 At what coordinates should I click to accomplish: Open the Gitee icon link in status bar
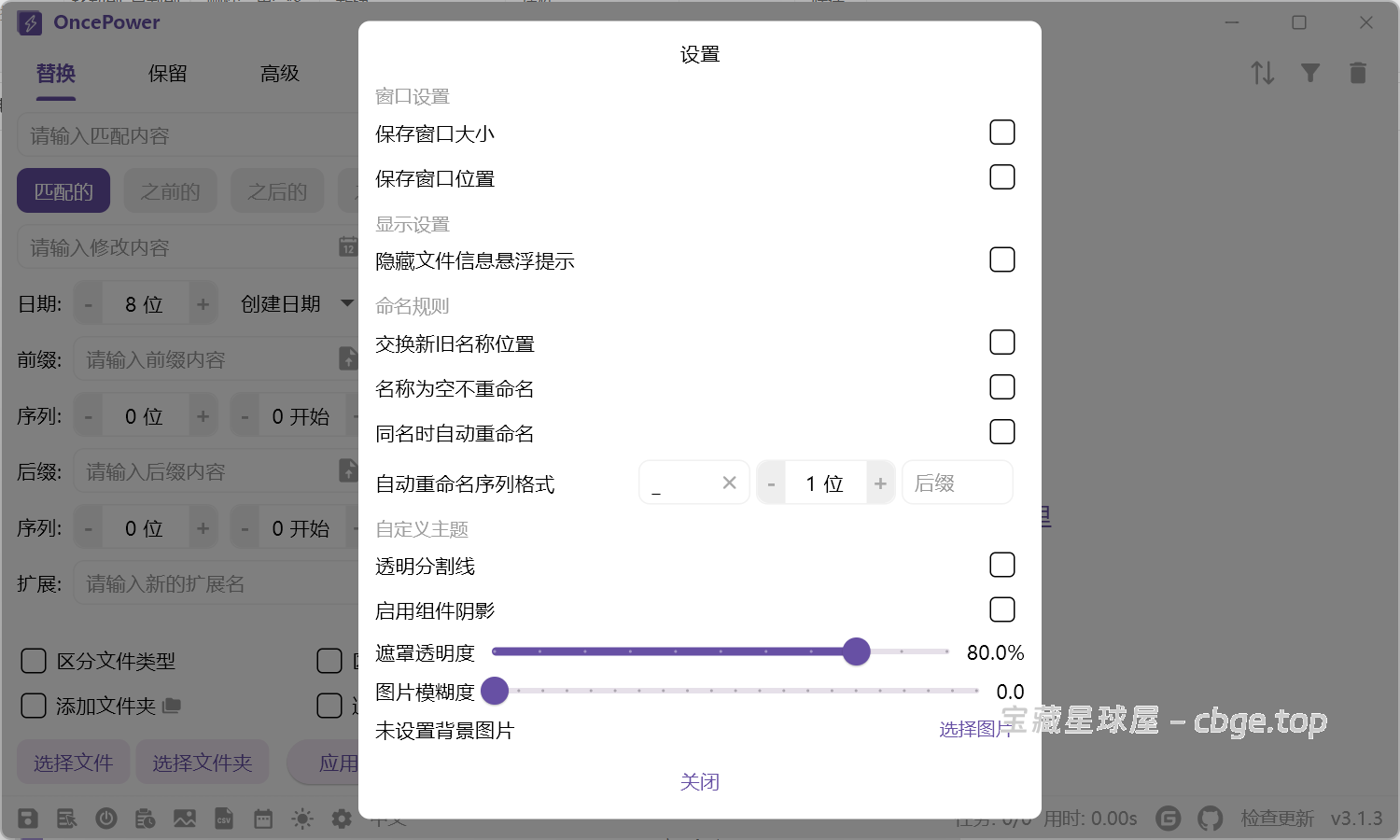click(1168, 819)
